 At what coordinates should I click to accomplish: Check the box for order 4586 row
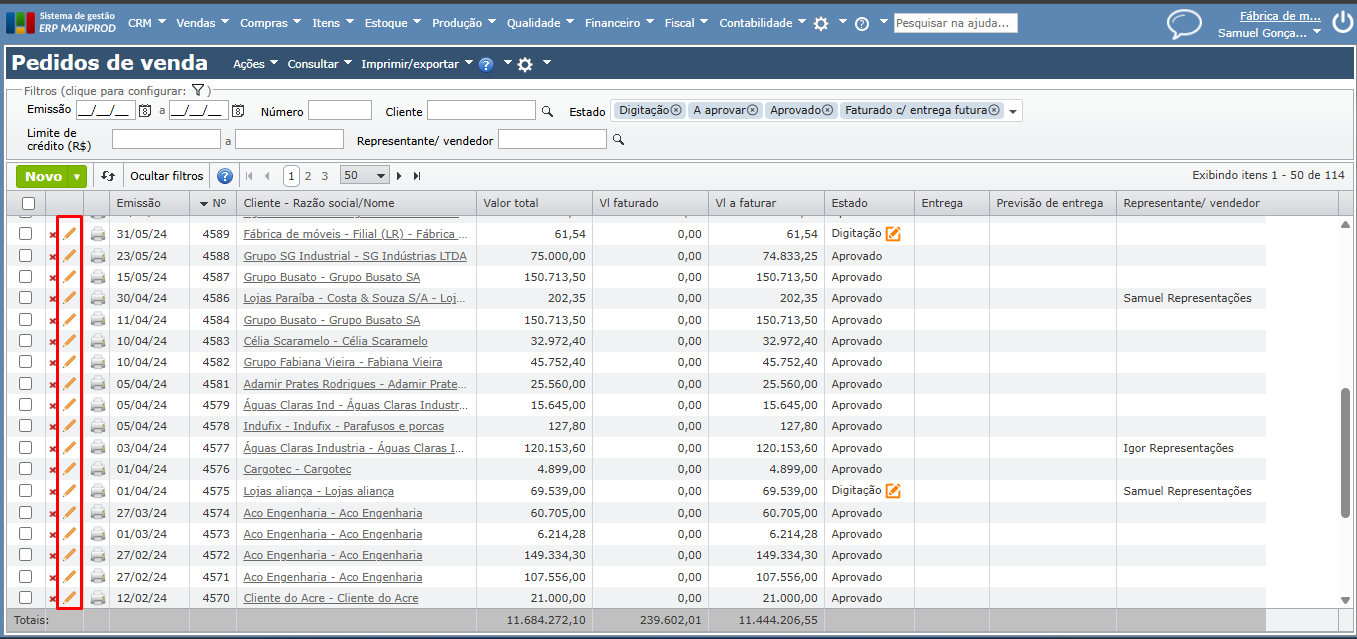(26, 298)
